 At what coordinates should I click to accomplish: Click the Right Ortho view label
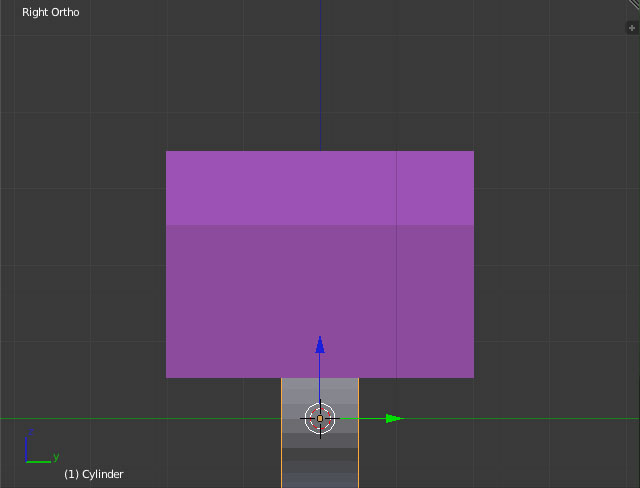click(x=51, y=13)
